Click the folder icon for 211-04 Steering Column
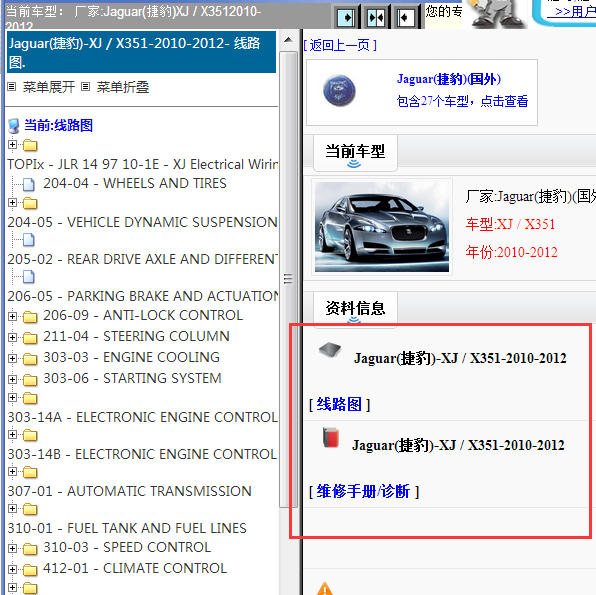Image resolution: width=596 pixels, height=595 pixels. pos(30,337)
